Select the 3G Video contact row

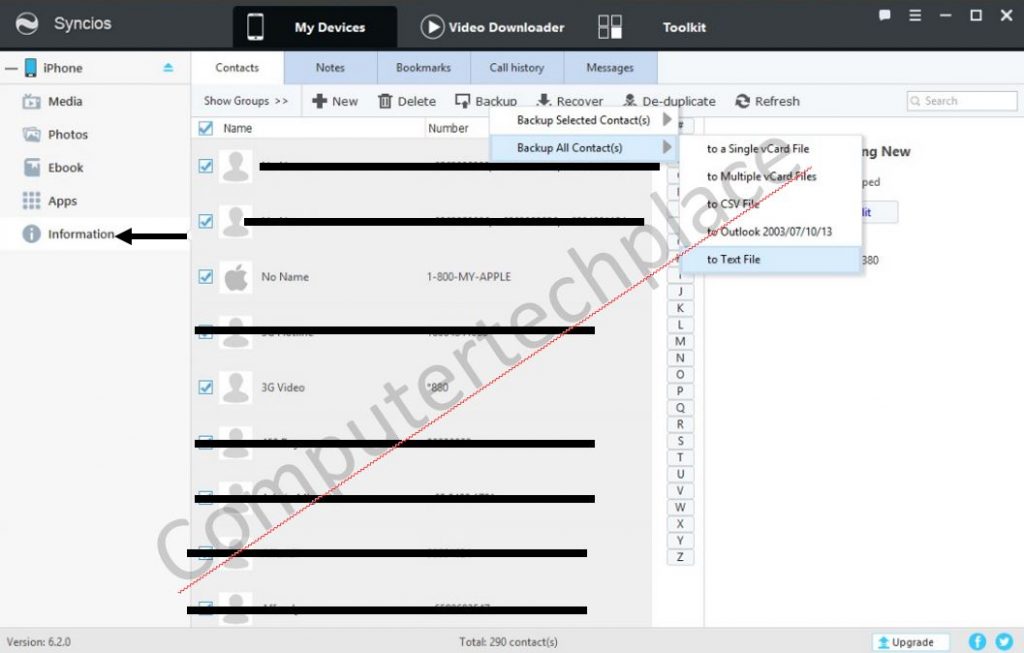point(422,387)
